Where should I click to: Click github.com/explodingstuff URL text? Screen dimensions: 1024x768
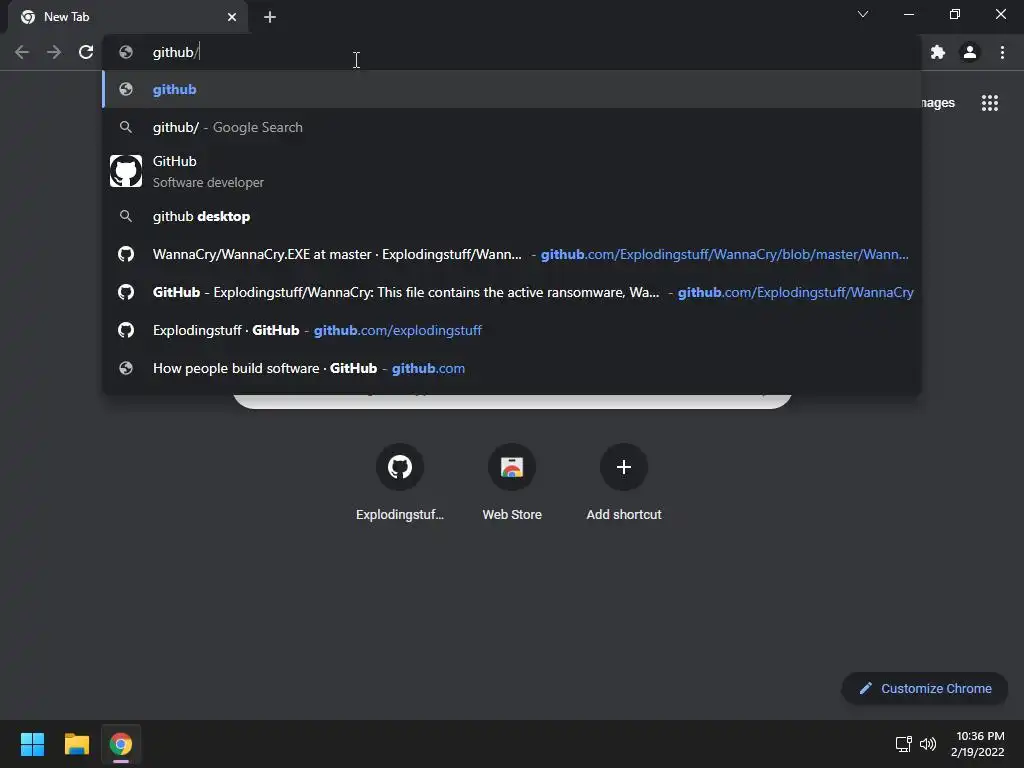click(x=398, y=330)
